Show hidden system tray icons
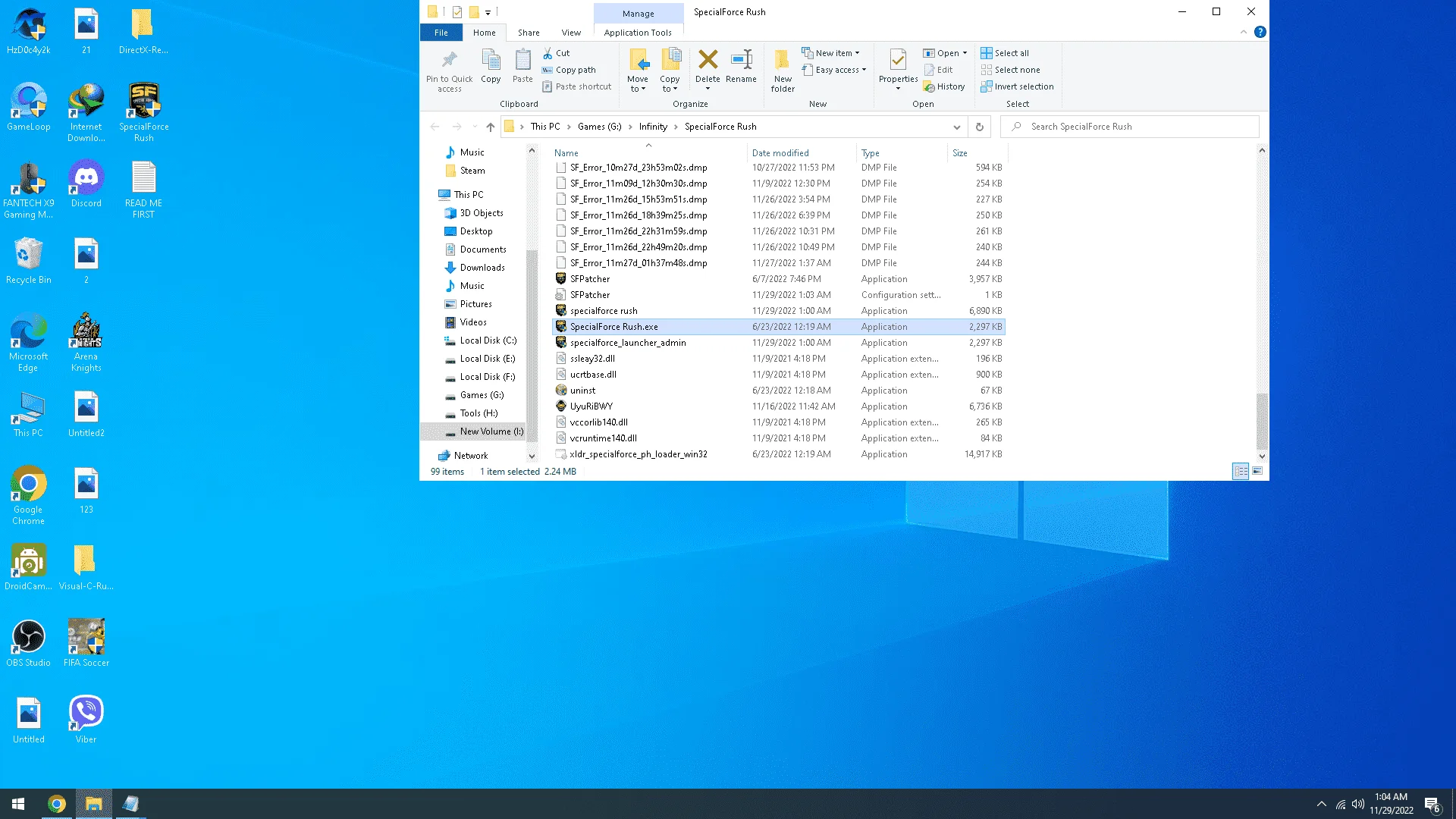1456x819 pixels. 1322,804
